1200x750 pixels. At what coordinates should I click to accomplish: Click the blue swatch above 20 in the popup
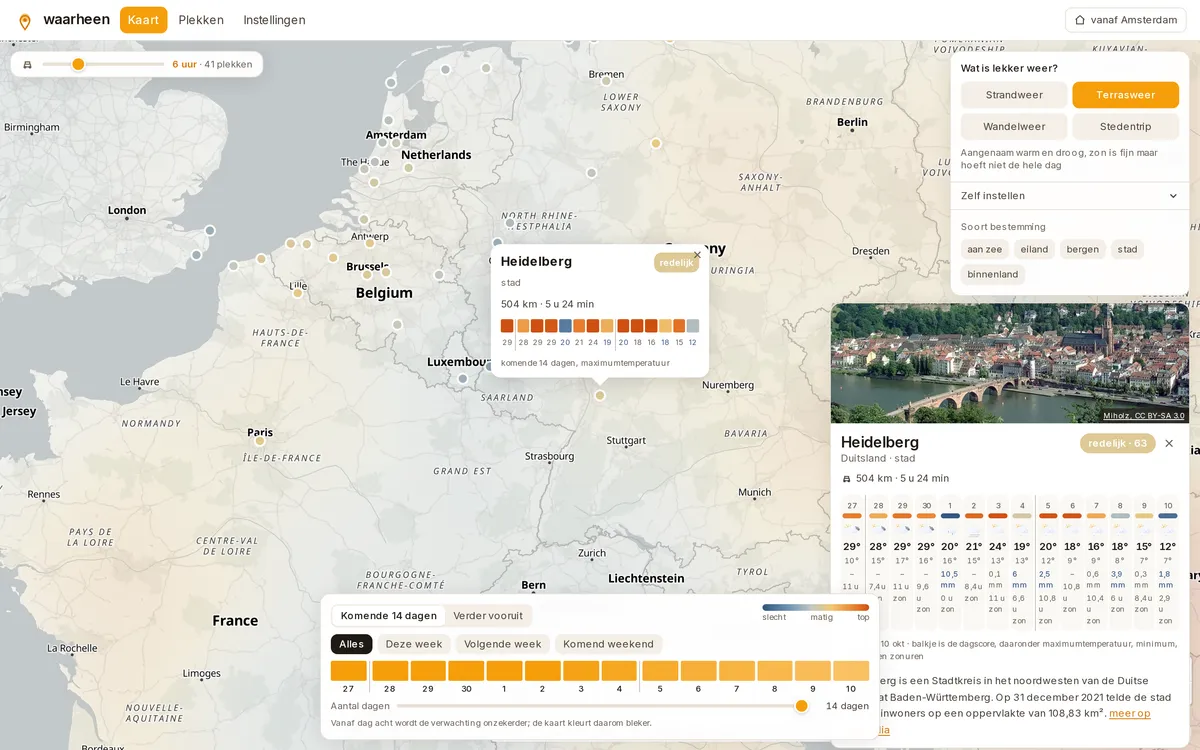pyautogui.click(x=565, y=326)
